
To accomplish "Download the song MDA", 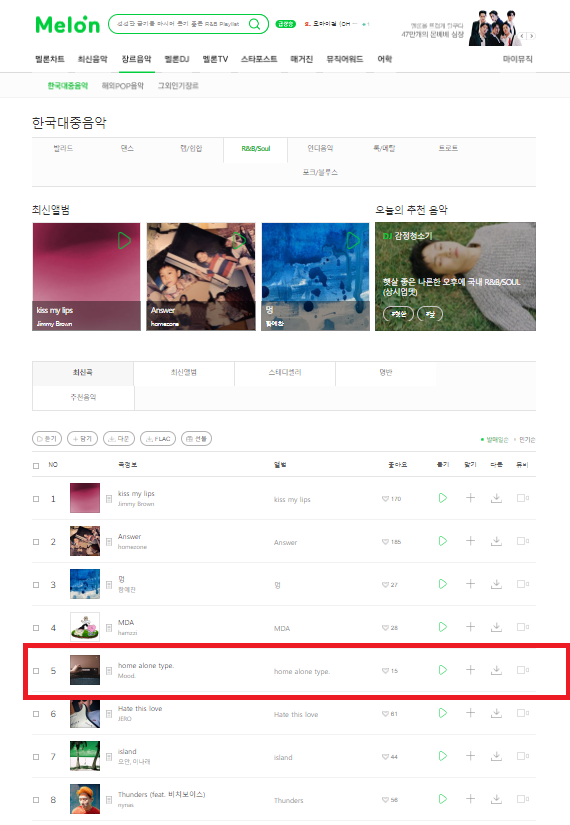I will click(x=496, y=627).
